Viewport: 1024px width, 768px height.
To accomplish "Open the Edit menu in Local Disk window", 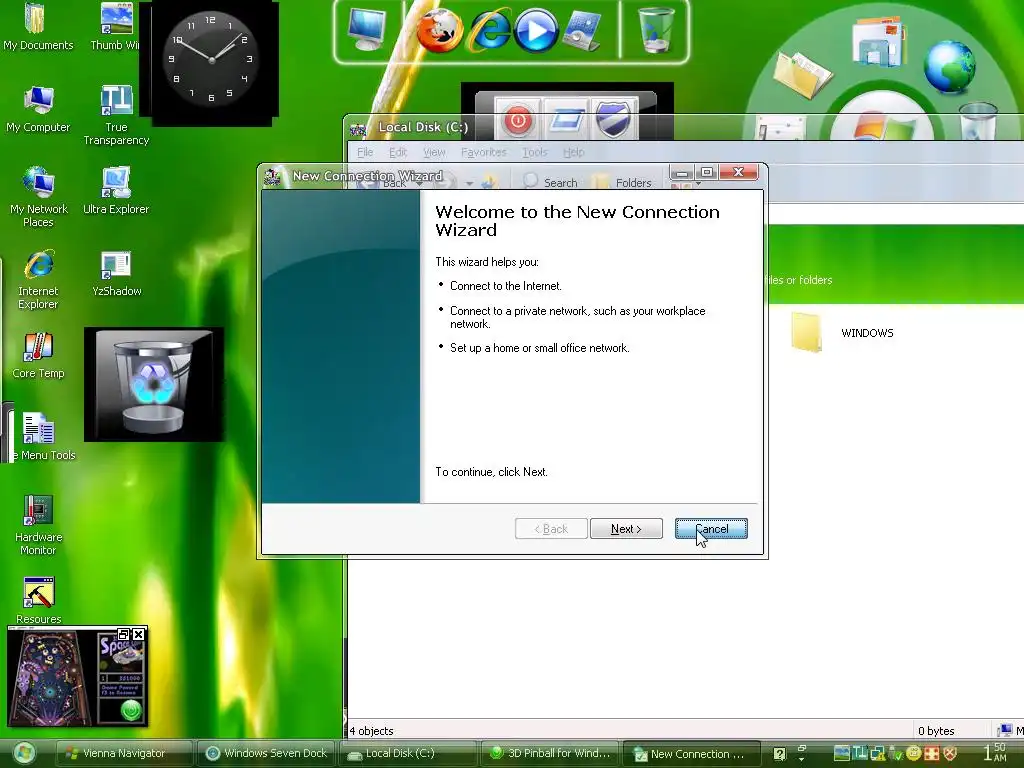I will pos(398,152).
